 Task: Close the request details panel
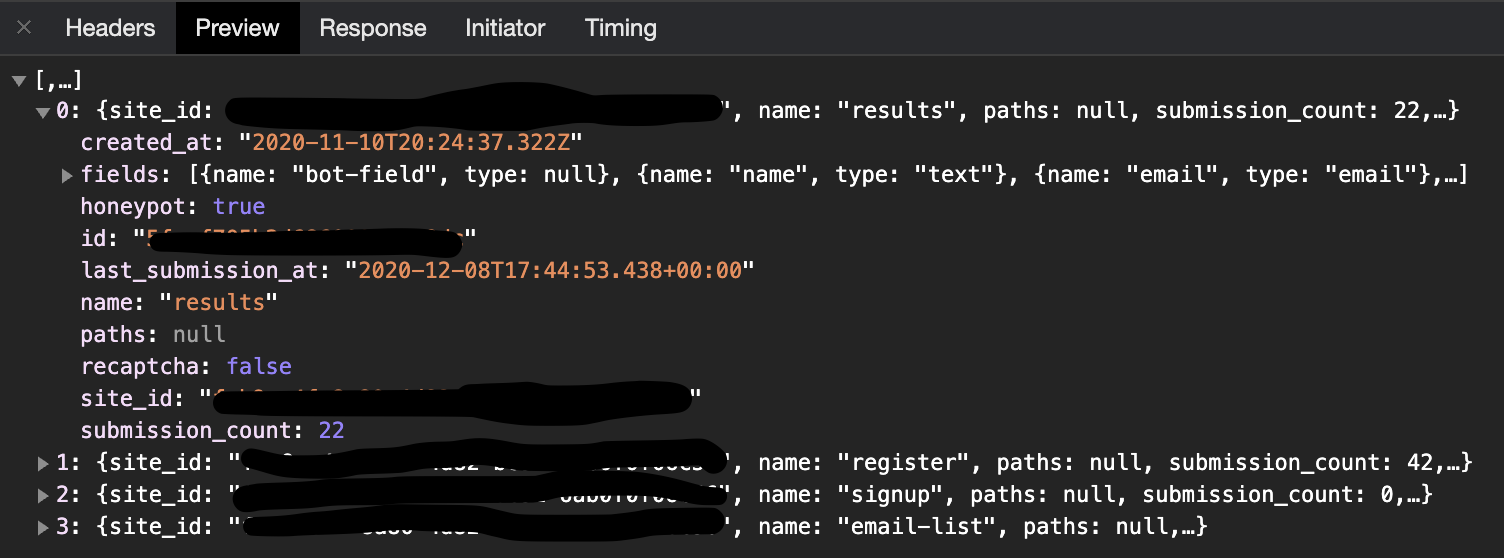(24, 28)
